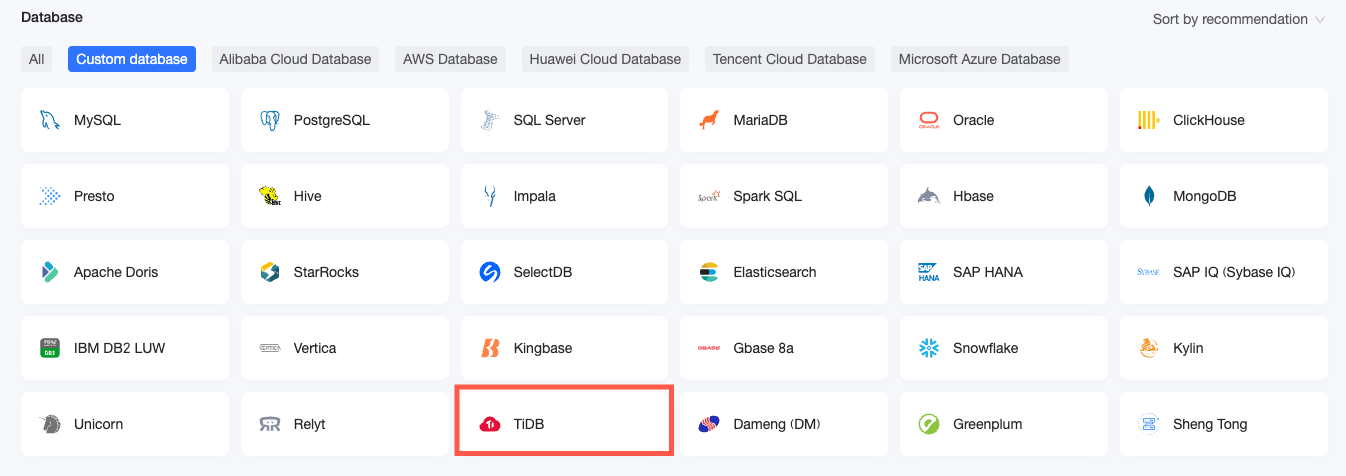Choose the PostgreSQL label text
This screenshot has width=1346, height=476.
(x=332, y=120)
